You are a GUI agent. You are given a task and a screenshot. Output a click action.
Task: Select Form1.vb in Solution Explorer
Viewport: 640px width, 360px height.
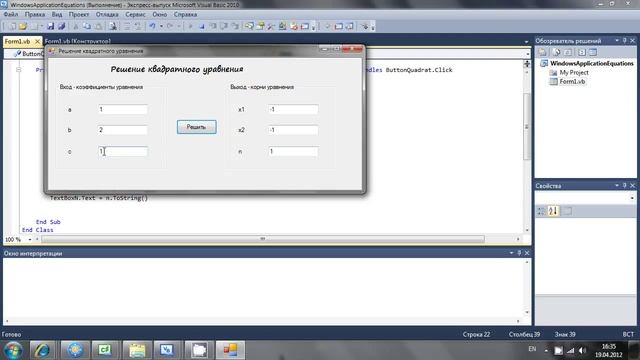pyautogui.click(x=572, y=81)
